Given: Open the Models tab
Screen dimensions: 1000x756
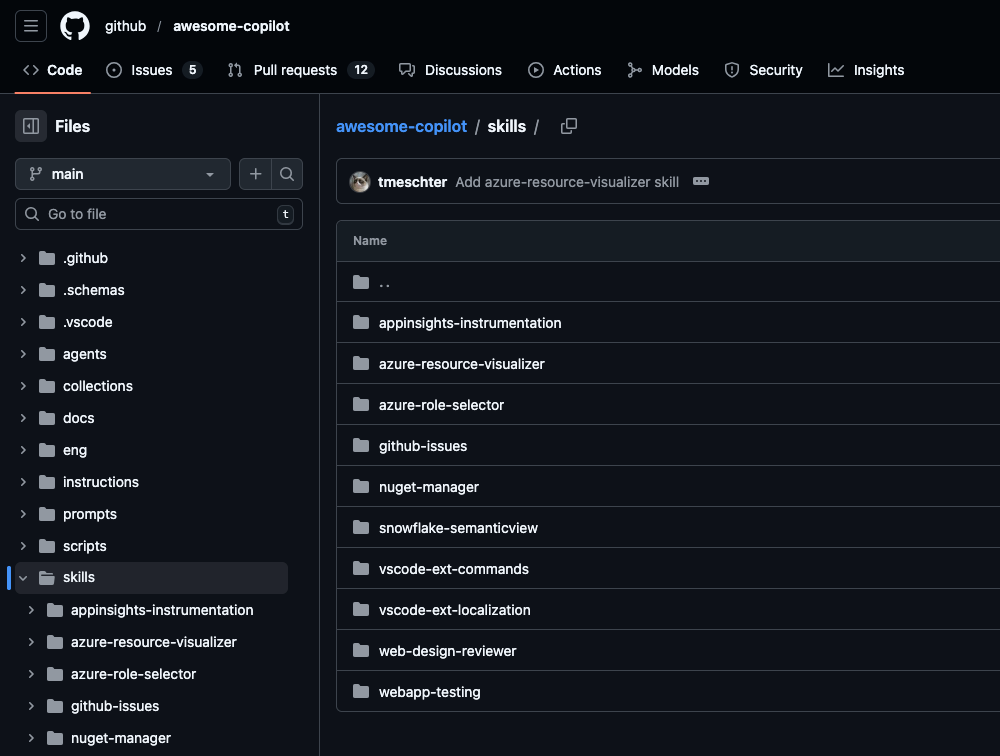Looking at the screenshot, I should pyautogui.click(x=663, y=70).
